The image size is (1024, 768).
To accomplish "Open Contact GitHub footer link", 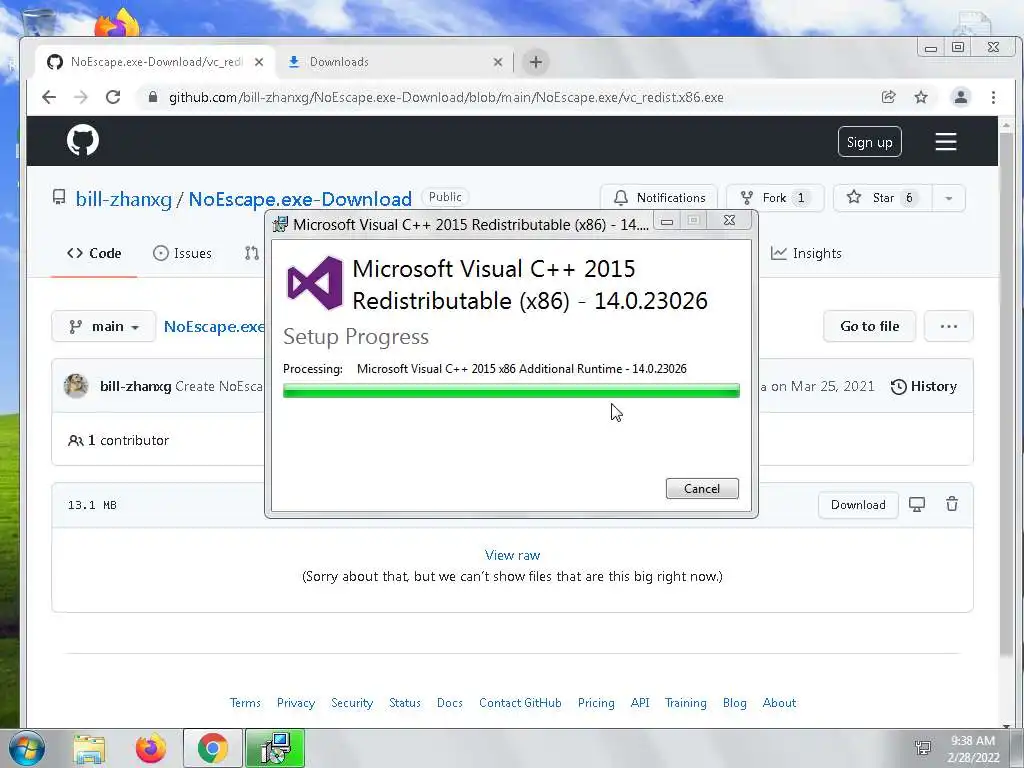I will point(520,703).
